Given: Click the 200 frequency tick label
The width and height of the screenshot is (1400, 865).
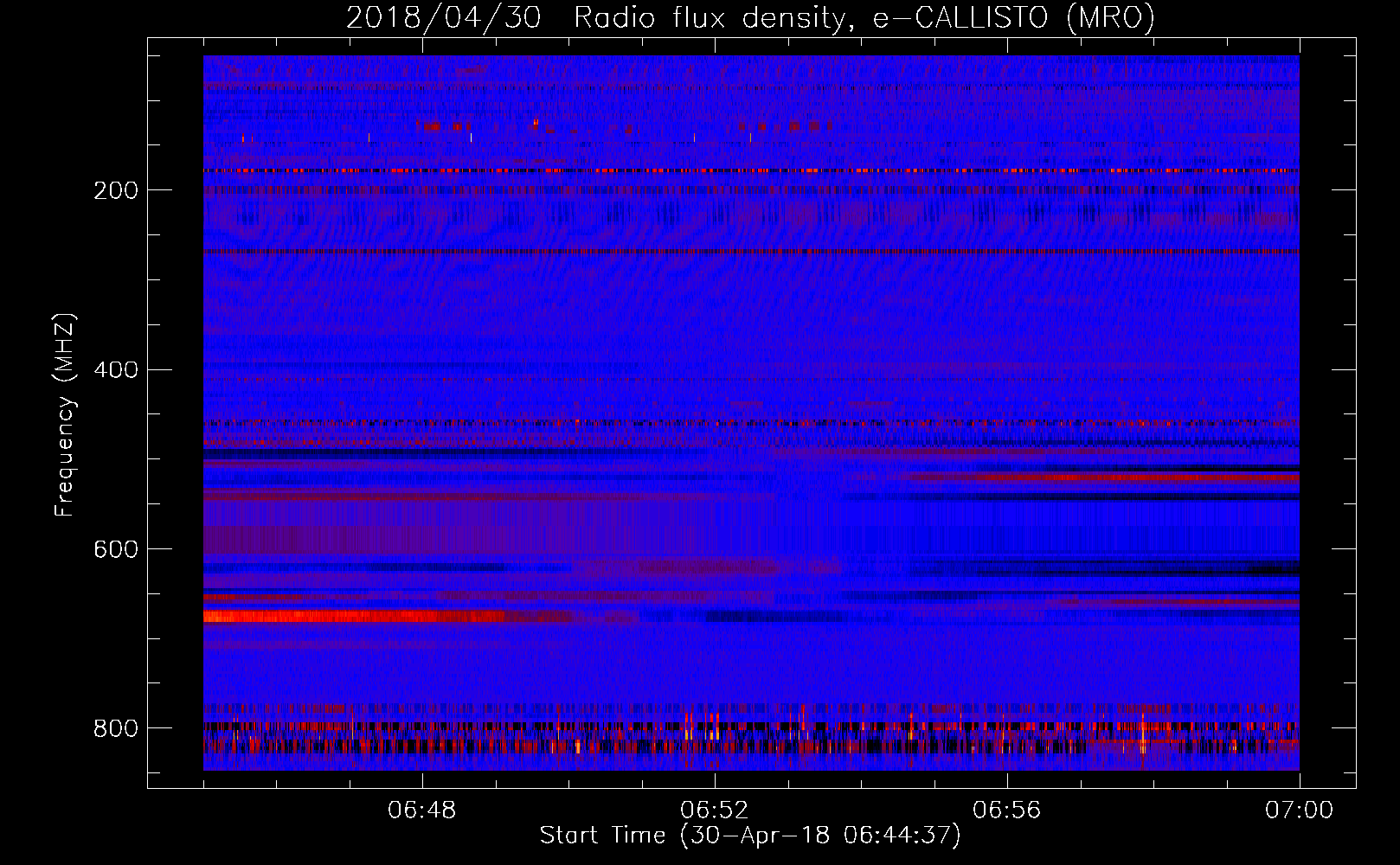Looking at the screenshot, I should click(x=116, y=190).
